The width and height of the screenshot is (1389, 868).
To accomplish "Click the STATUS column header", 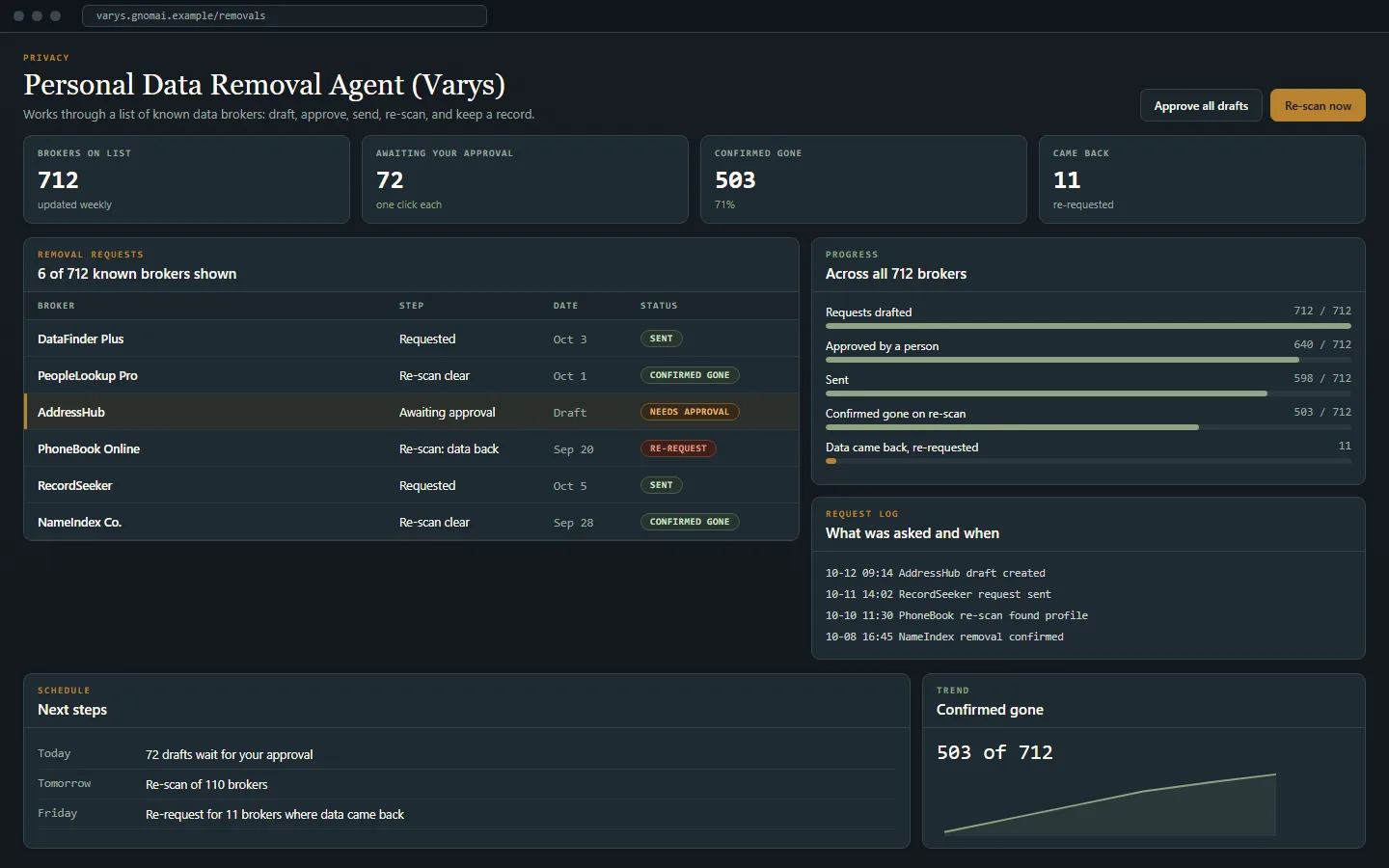I will 659,306.
